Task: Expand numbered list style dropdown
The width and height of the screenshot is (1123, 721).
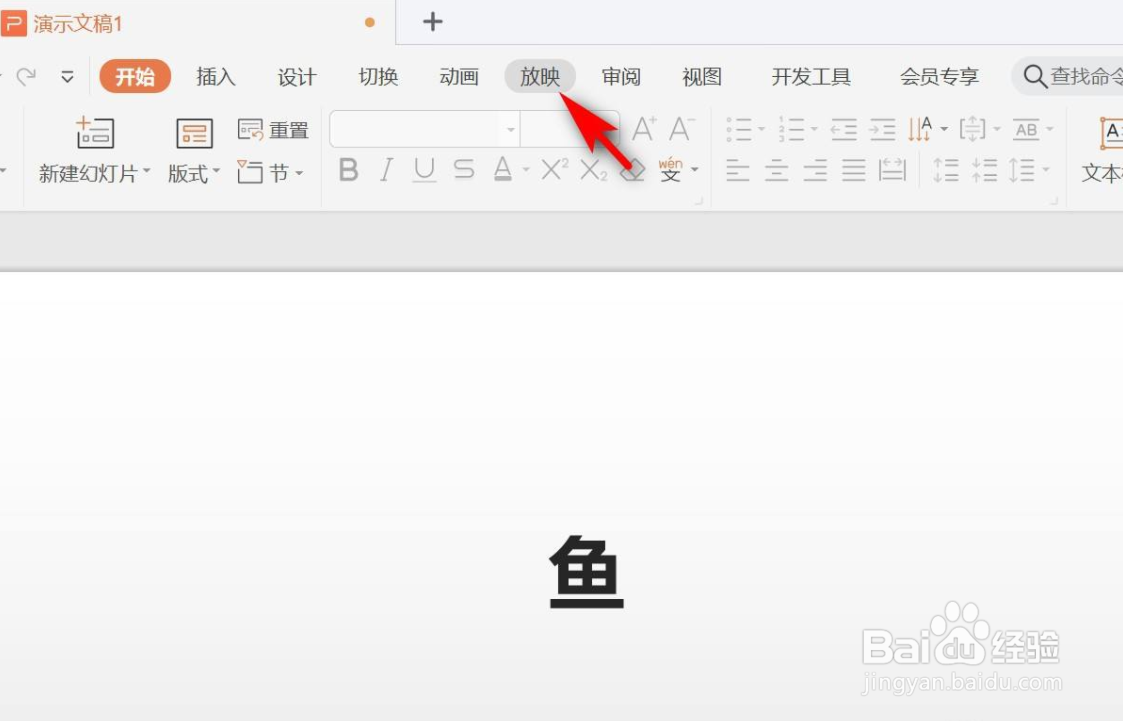Action: [x=814, y=130]
